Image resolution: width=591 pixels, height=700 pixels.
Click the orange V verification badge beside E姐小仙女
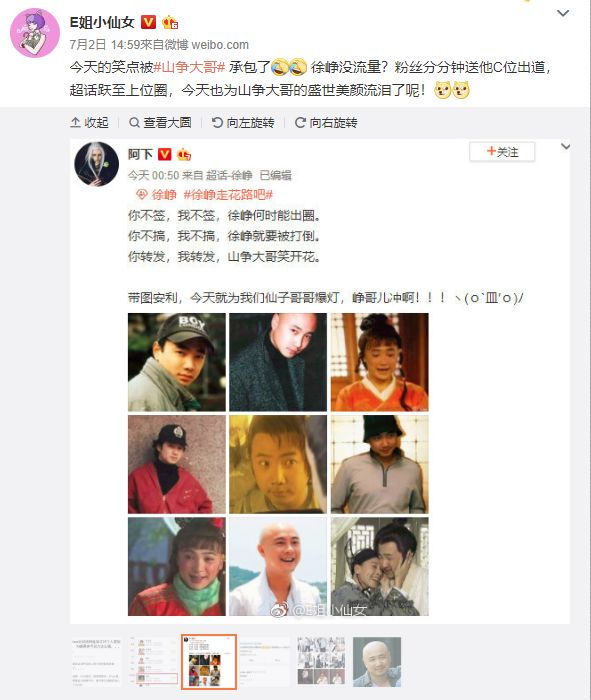(x=149, y=22)
